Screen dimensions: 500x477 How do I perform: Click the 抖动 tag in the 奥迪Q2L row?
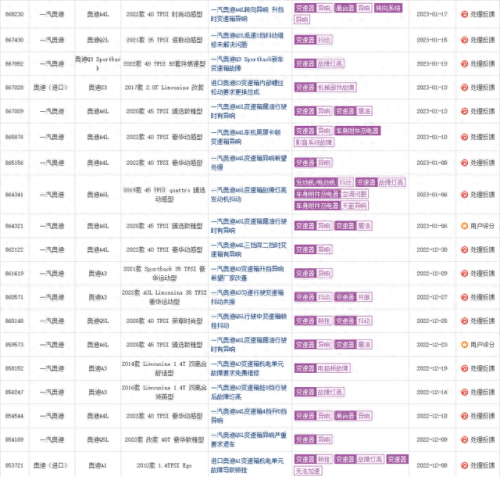(324, 40)
